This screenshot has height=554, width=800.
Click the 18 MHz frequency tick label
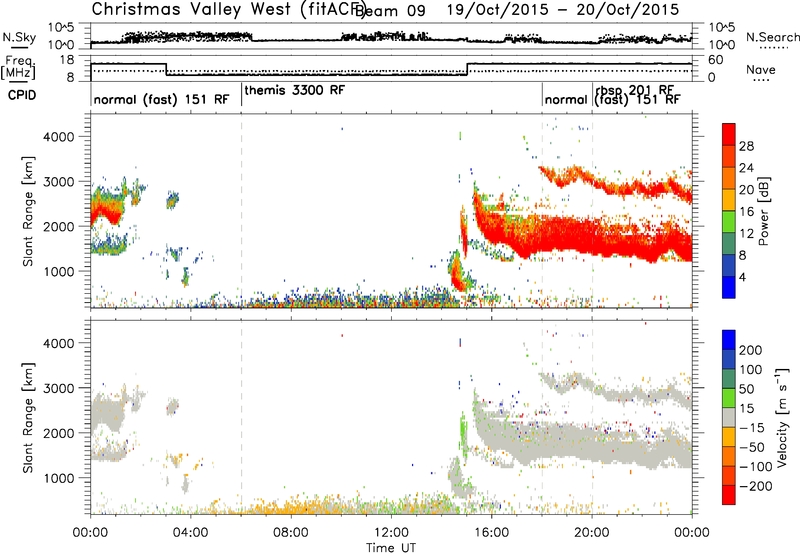[67, 60]
